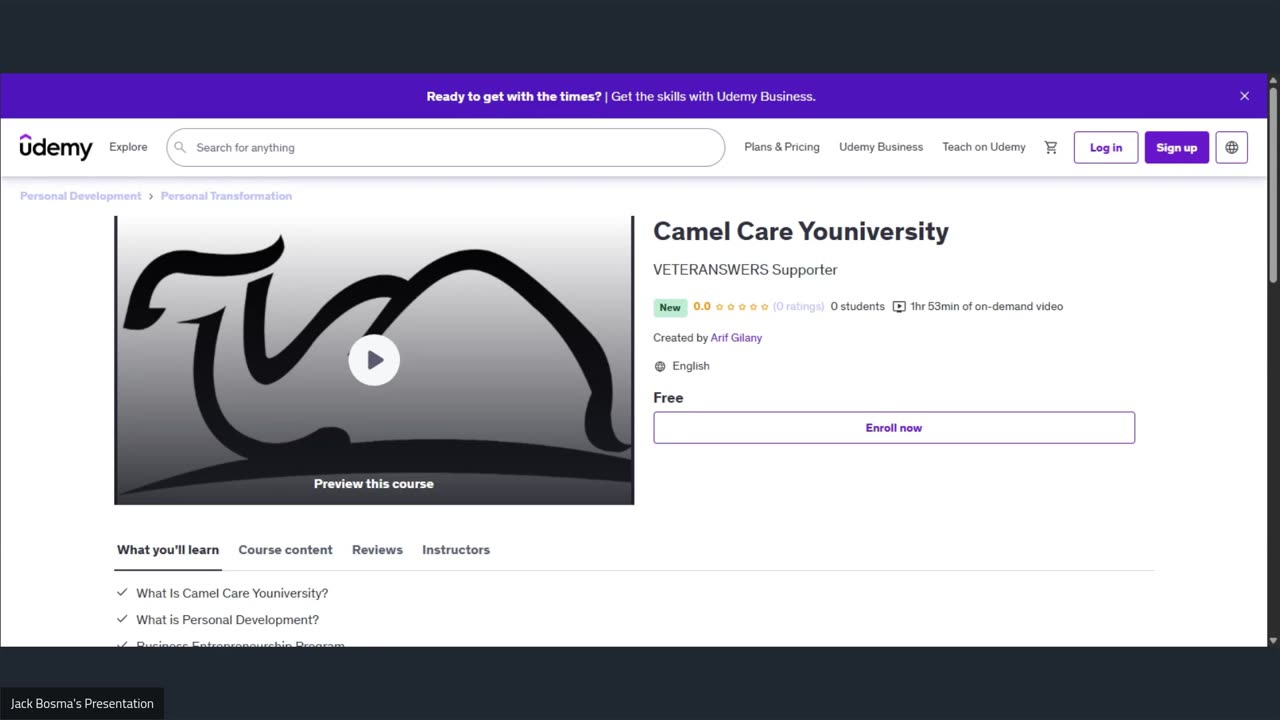Viewport: 1280px width, 720px height.
Task: Click the checkmark beside Personal Development
Action: [x=122, y=619]
